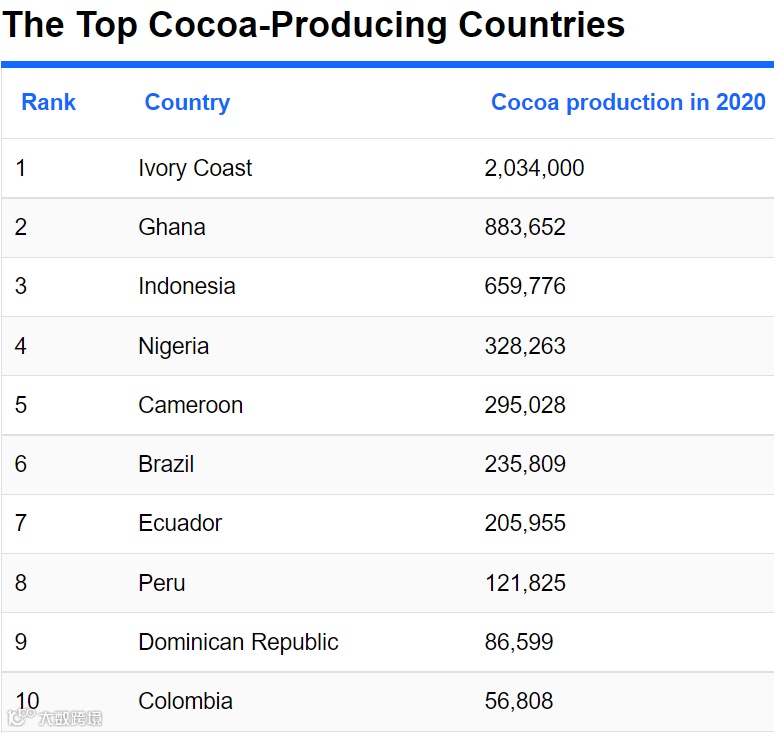Click the Dominican Republic cell

[238, 642]
